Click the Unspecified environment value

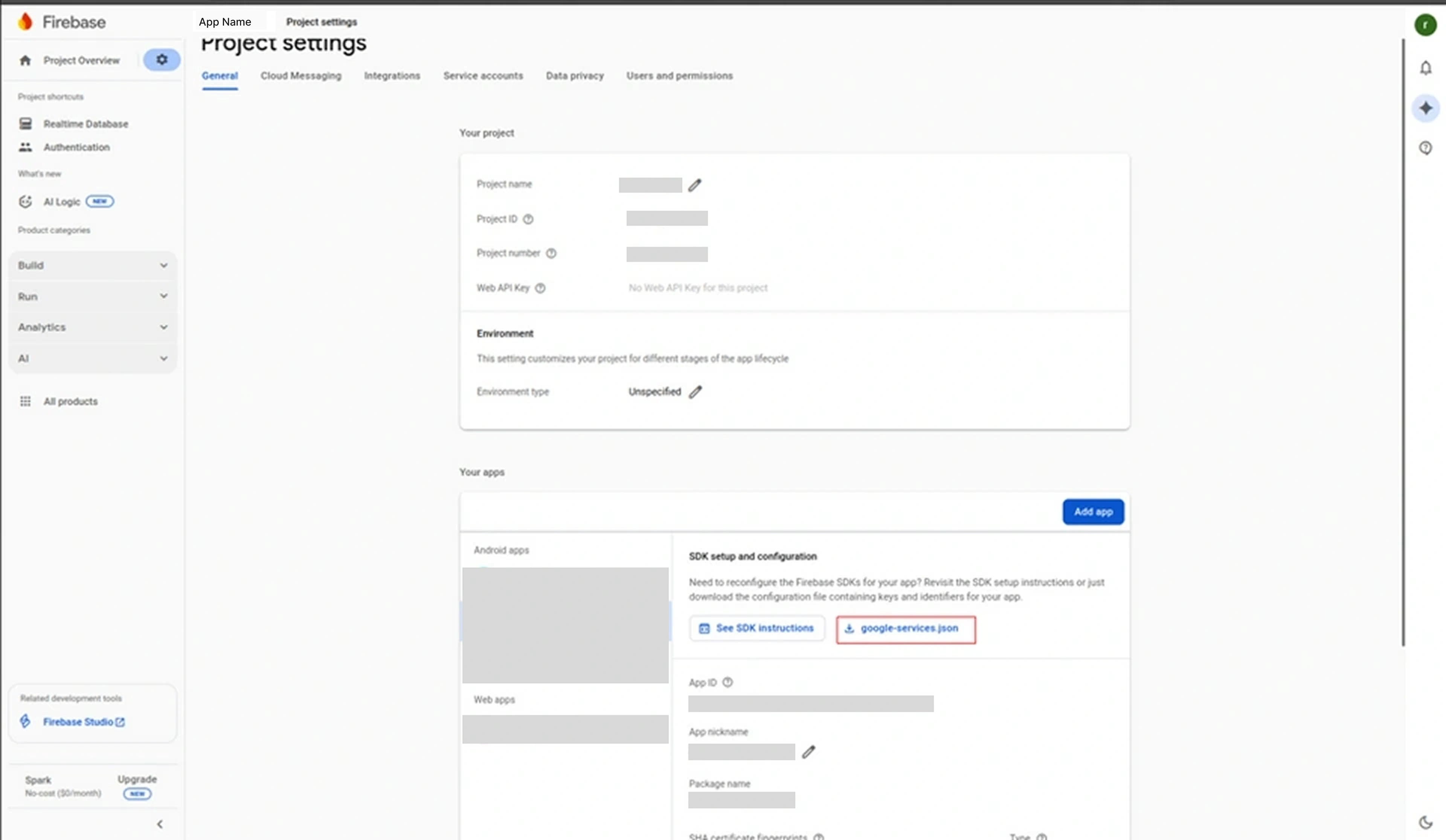point(654,392)
